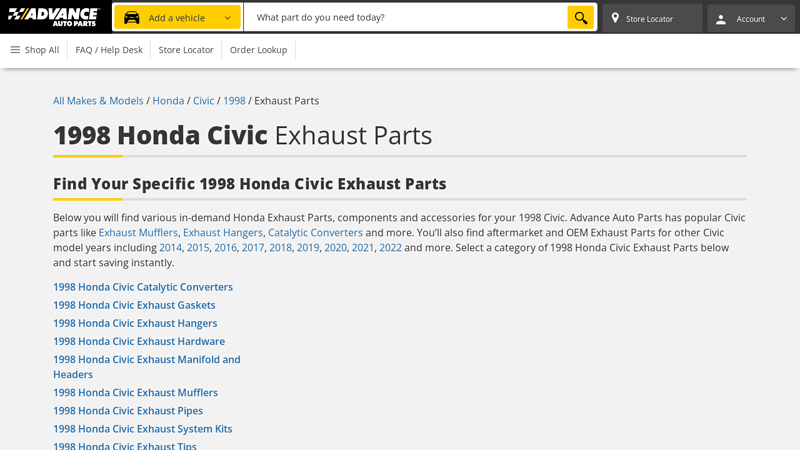Focus the part search input field

(405, 17)
